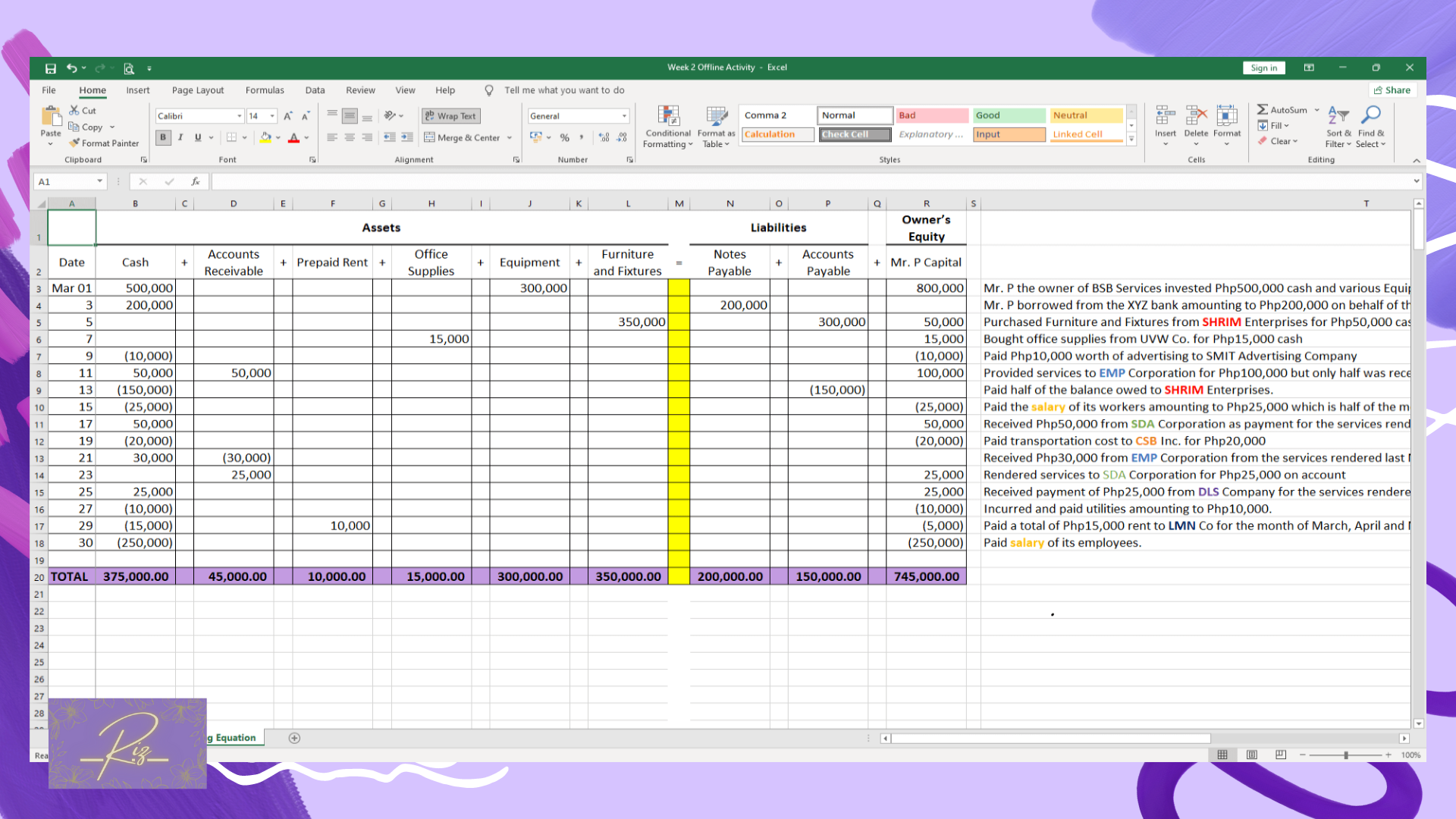The width and height of the screenshot is (1456, 819).
Task: Increase font size with the larger A icon
Action: (x=288, y=116)
